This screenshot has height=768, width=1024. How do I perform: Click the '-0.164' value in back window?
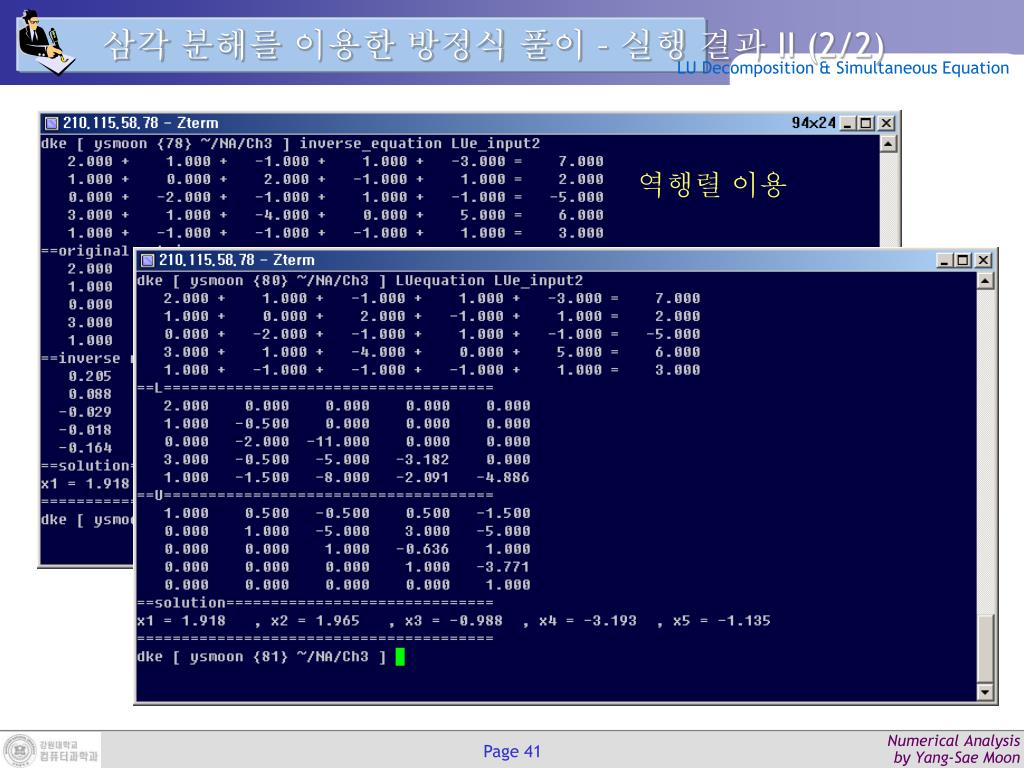(86, 448)
